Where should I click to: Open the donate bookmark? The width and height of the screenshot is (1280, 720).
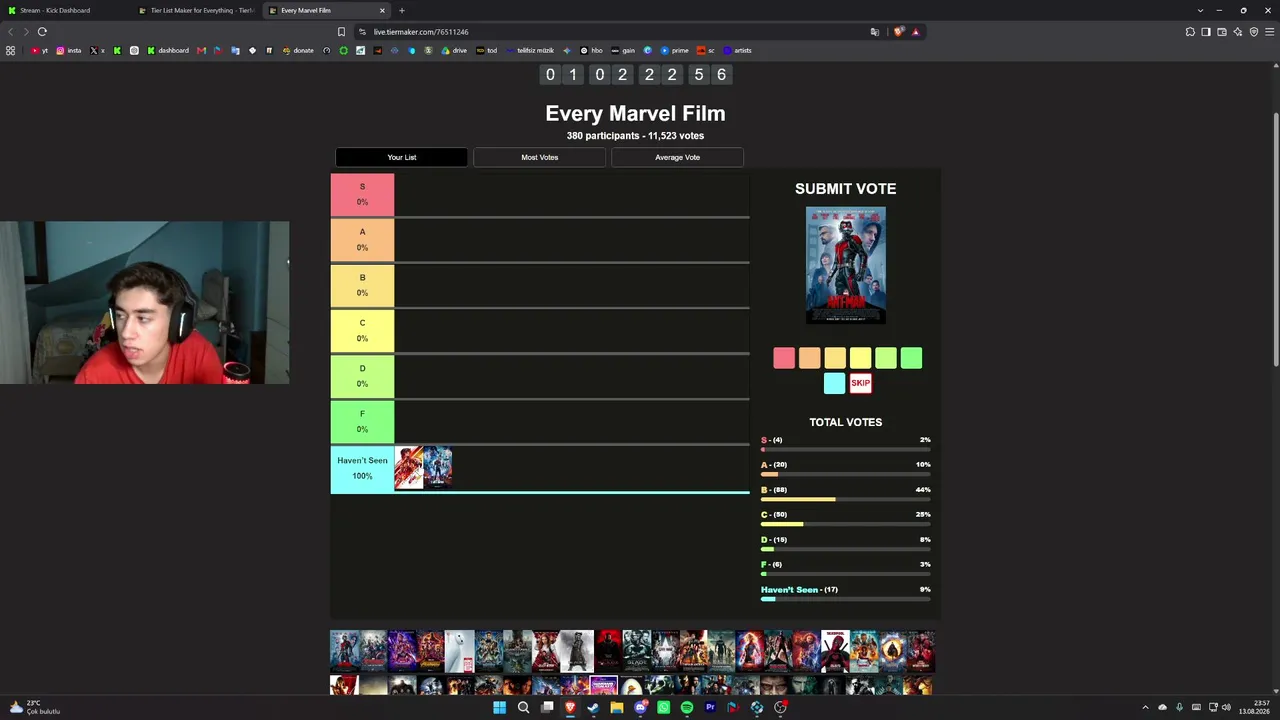point(298,50)
